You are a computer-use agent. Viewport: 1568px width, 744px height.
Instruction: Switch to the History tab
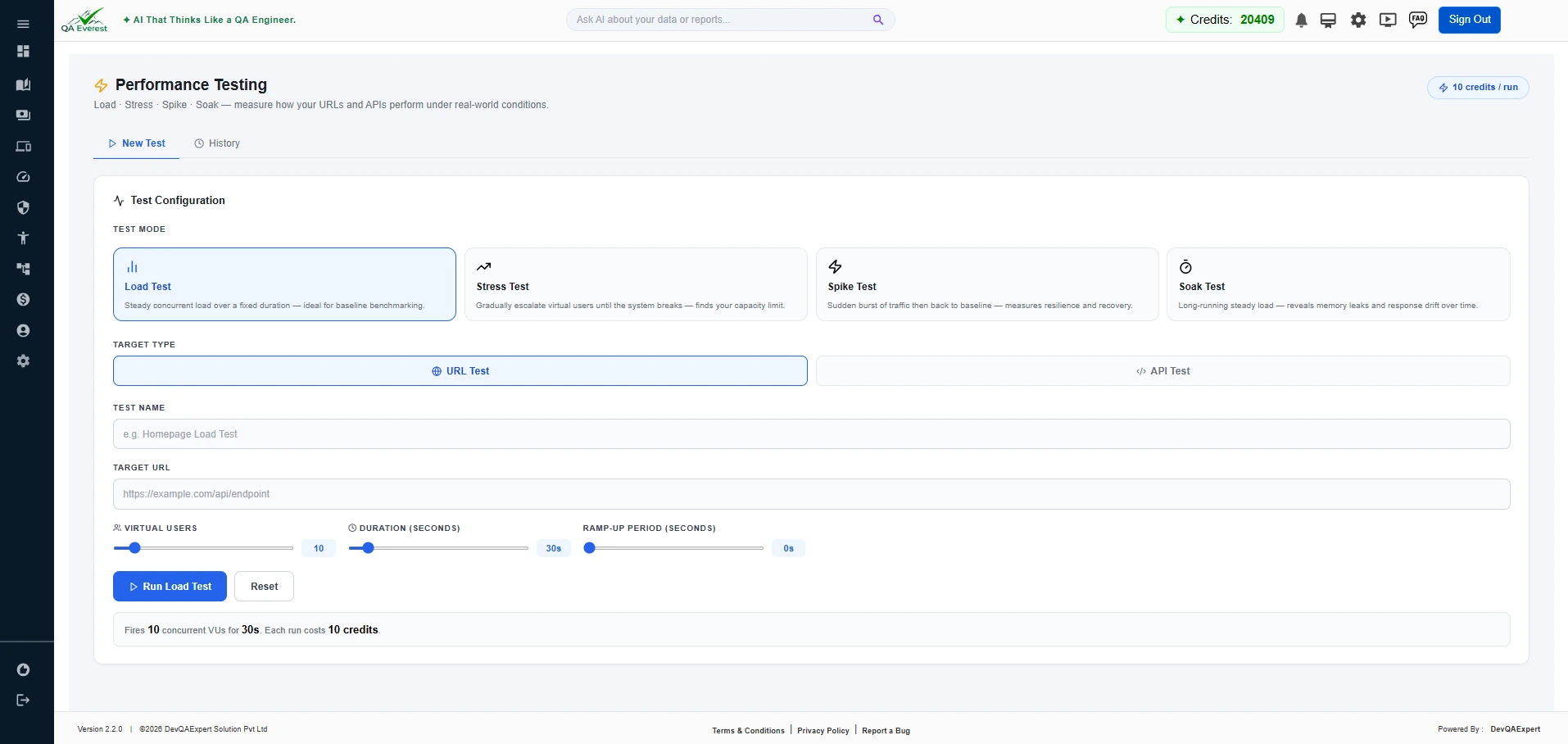pyautogui.click(x=217, y=143)
